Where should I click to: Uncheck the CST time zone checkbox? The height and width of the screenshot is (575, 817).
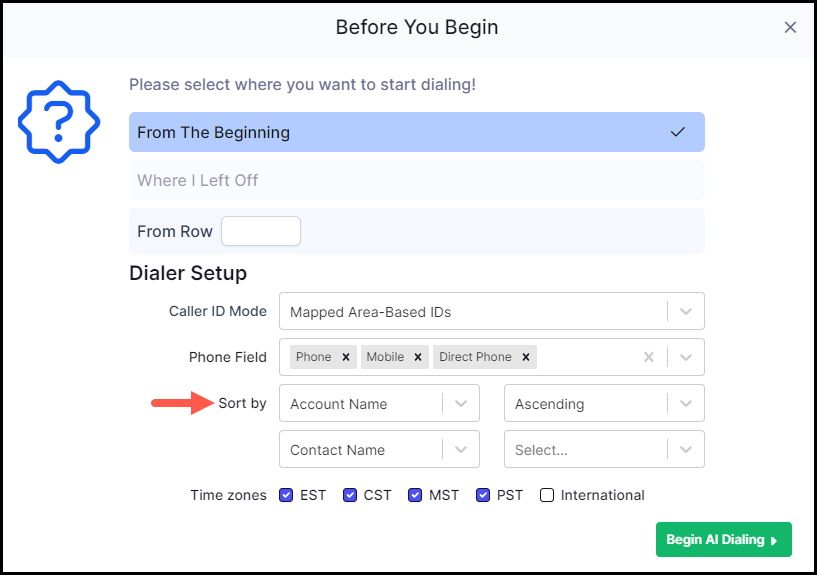350,495
